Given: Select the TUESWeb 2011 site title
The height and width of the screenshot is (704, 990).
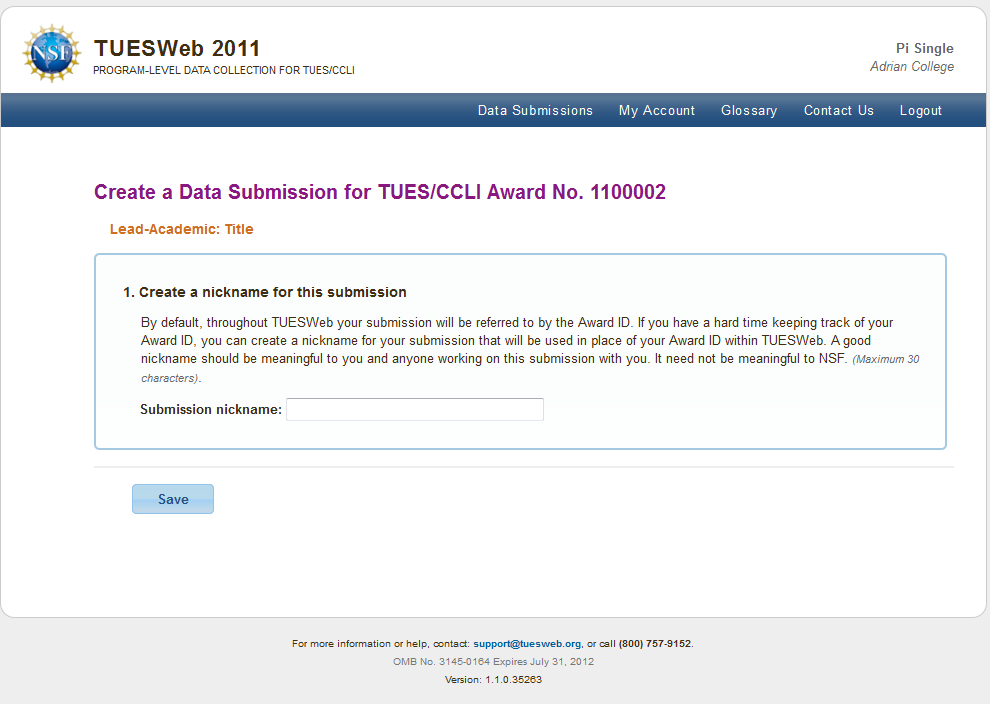Looking at the screenshot, I should tap(177, 49).
